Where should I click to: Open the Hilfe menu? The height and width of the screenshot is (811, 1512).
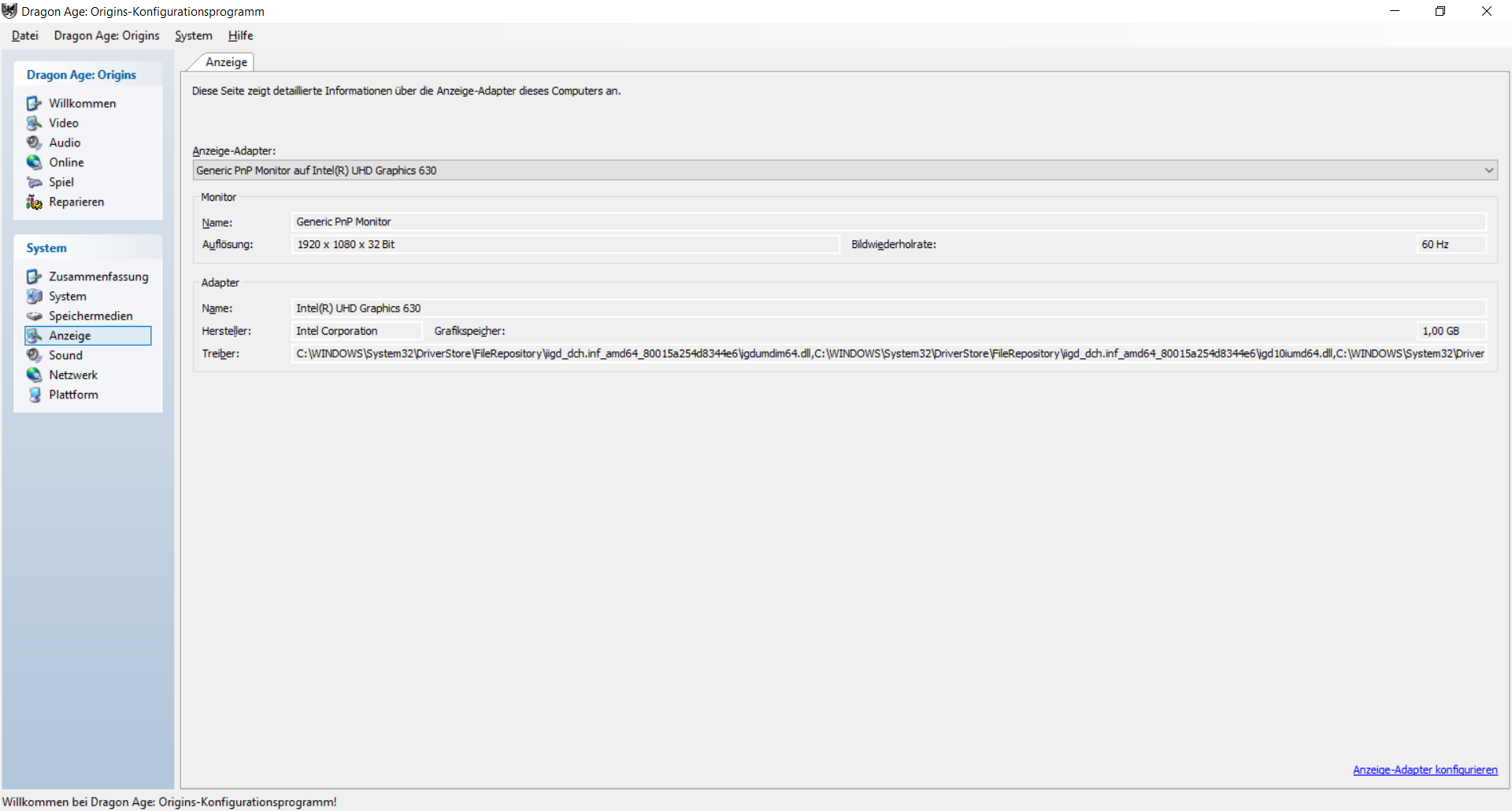coord(241,35)
